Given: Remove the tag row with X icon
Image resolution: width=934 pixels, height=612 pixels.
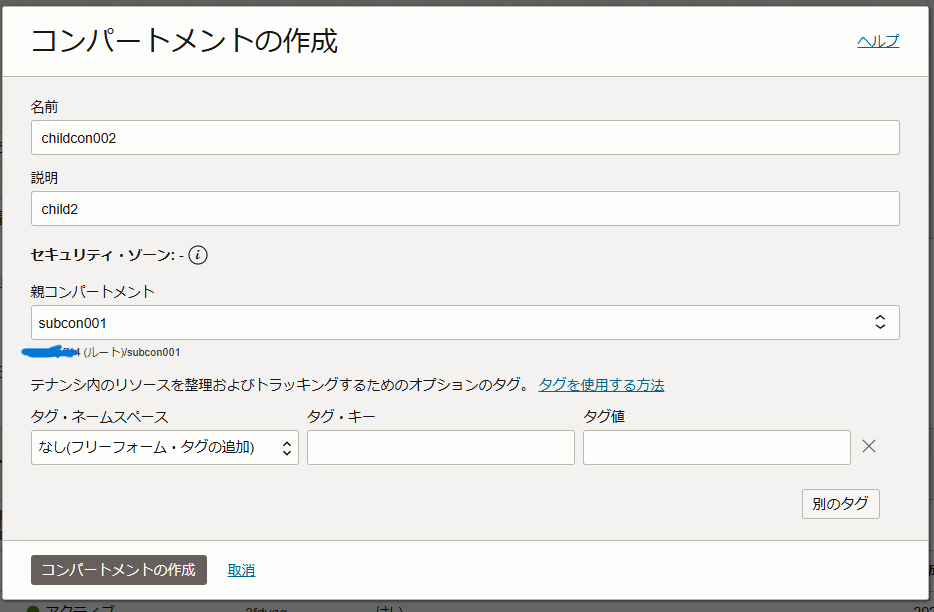Looking at the screenshot, I should (868, 446).
